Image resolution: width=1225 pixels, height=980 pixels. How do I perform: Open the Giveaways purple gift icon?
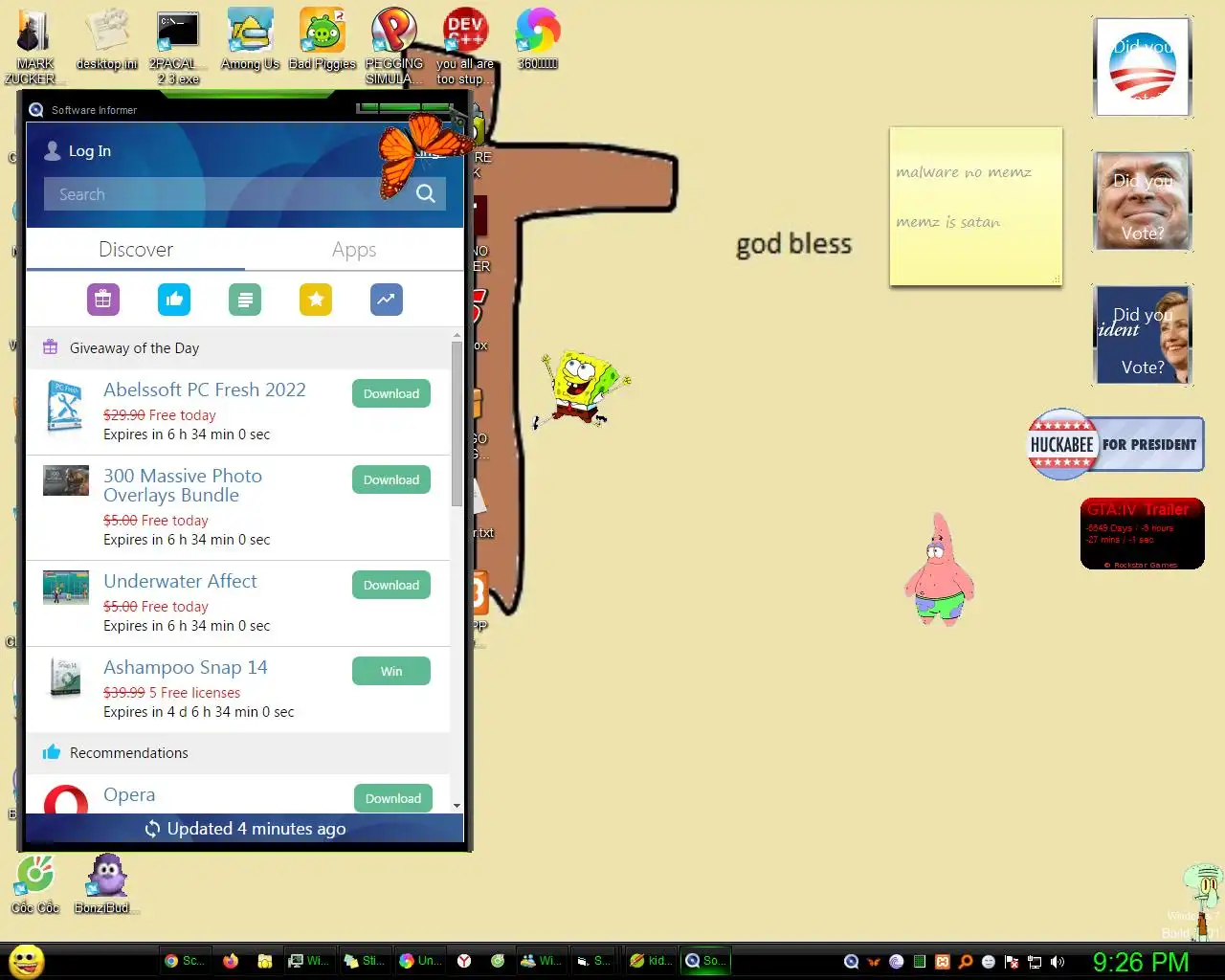click(x=103, y=300)
